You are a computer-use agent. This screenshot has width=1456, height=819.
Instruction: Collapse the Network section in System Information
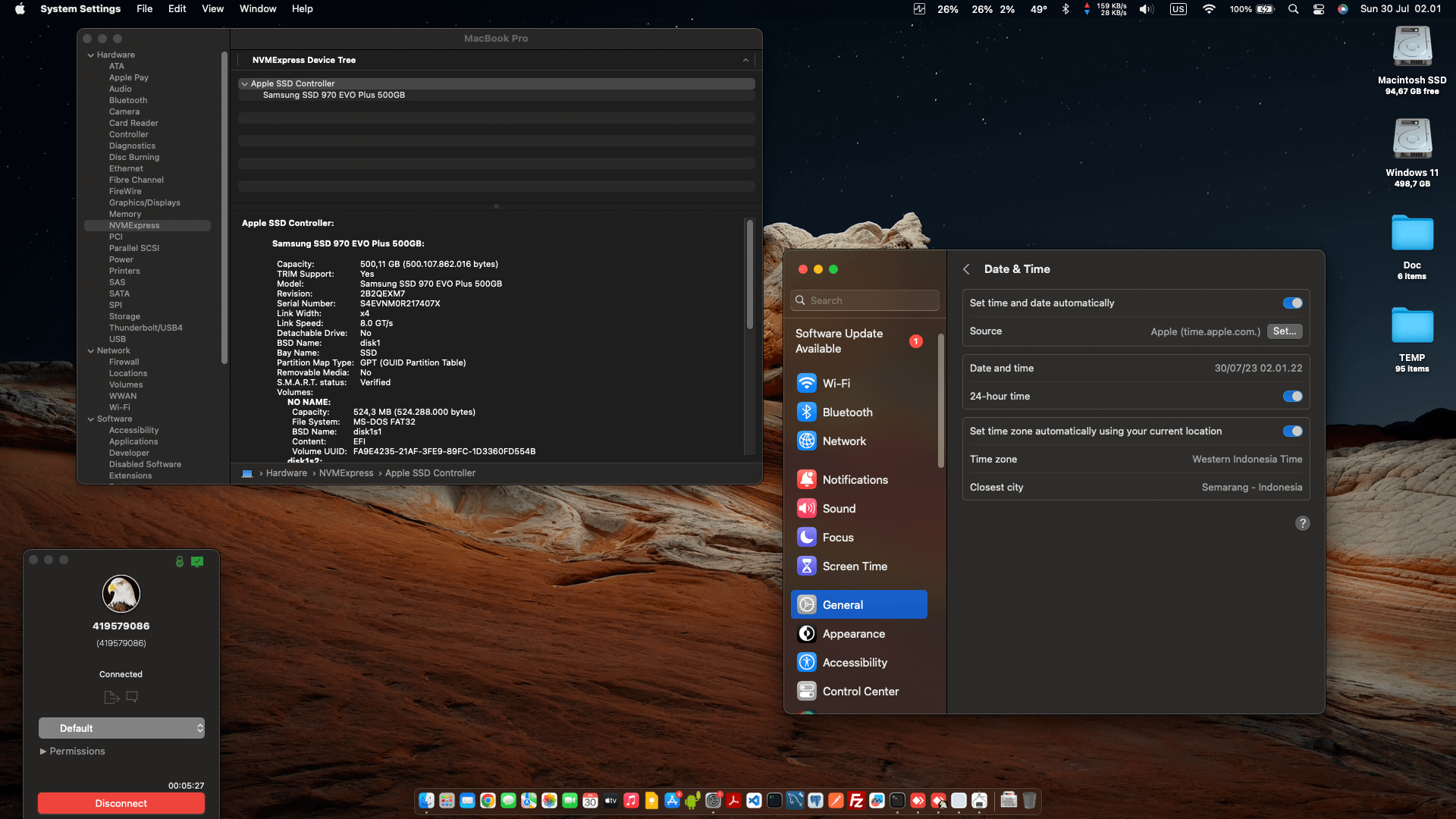tap(91, 351)
